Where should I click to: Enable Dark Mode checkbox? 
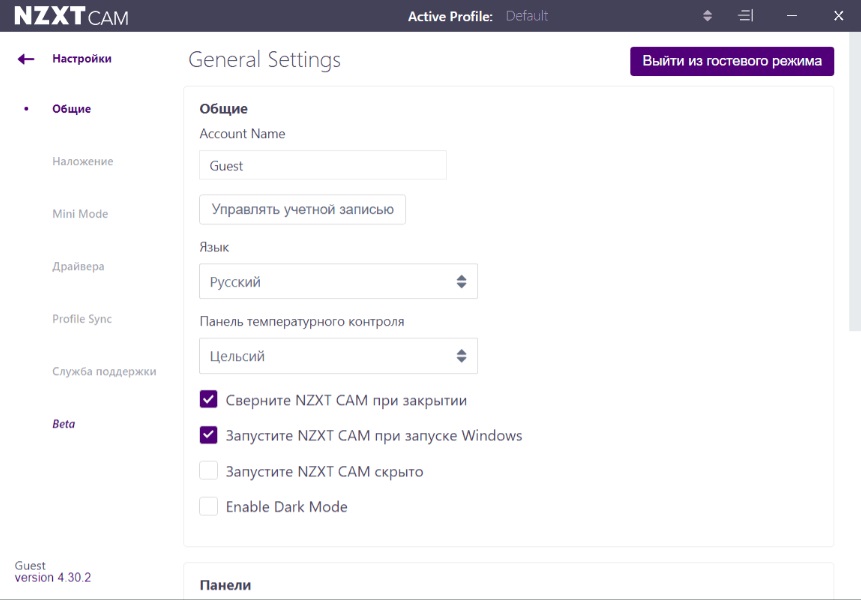209,507
